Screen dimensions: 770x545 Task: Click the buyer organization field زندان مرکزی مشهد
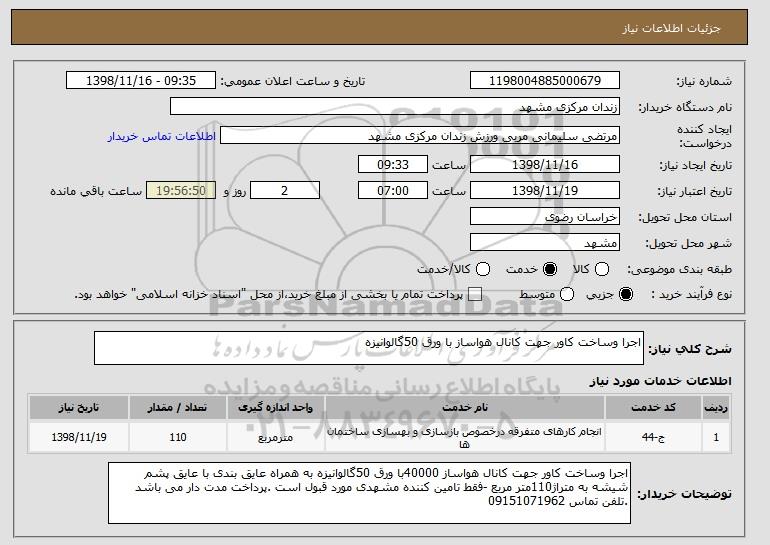(395, 107)
